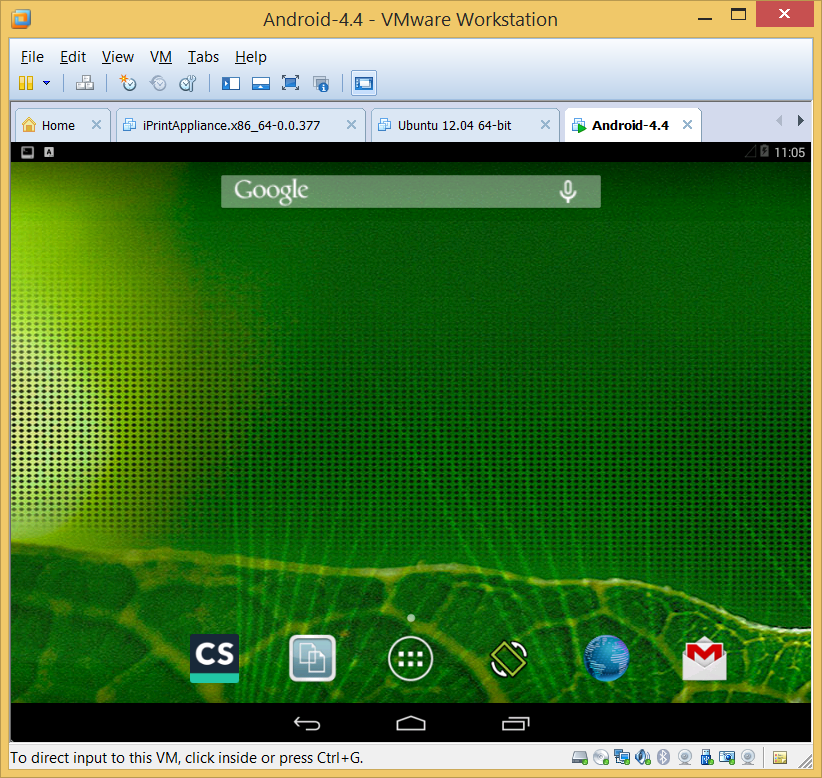Tap the terminal notification icon
The width and height of the screenshot is (822, 778).
[x=27, y=152]
